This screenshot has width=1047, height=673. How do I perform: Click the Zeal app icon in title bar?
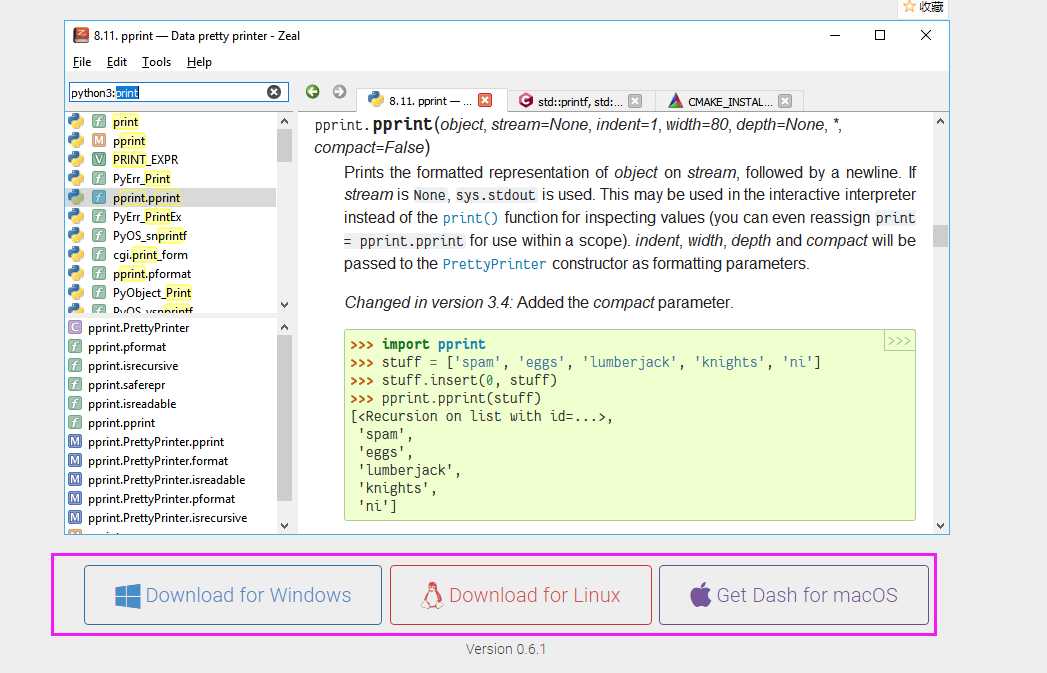[x=81, y=35]
